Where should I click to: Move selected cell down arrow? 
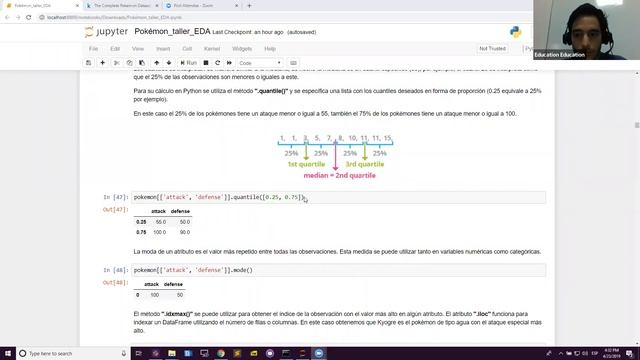(x=169, y=63)
